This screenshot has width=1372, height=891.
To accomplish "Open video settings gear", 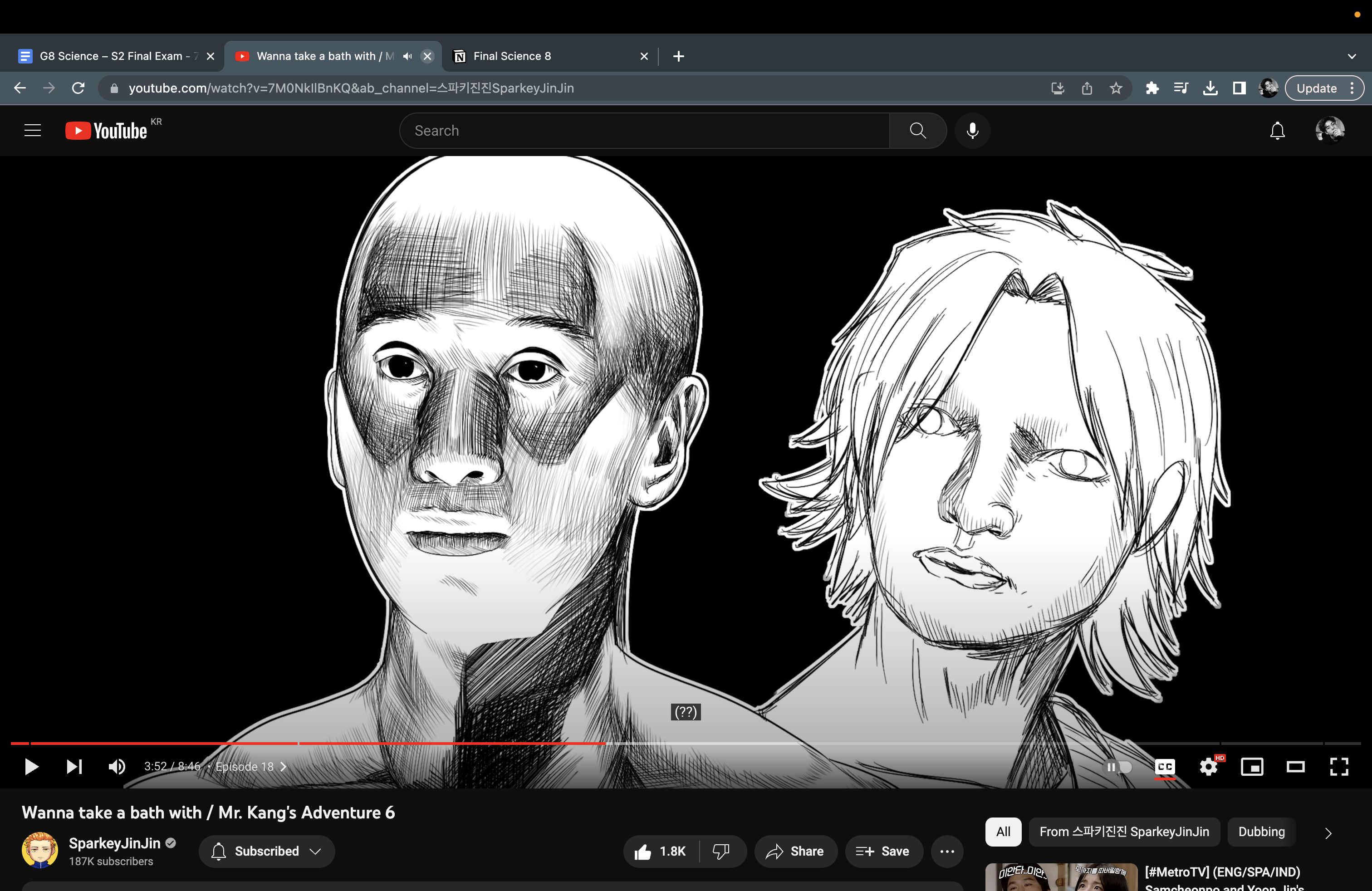I will pos(1208,767).
